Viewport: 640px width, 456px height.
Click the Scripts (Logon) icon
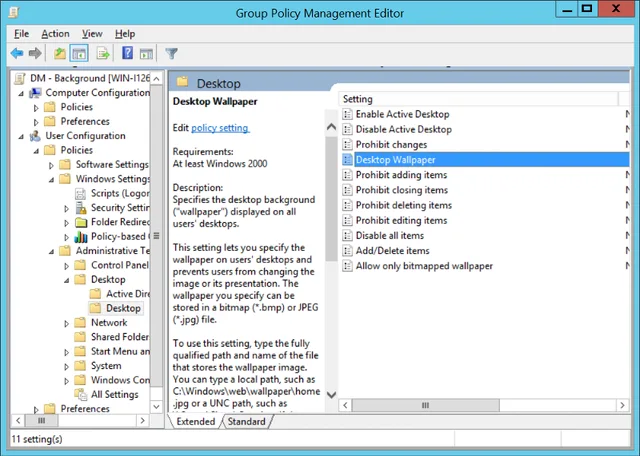(80, 193)
